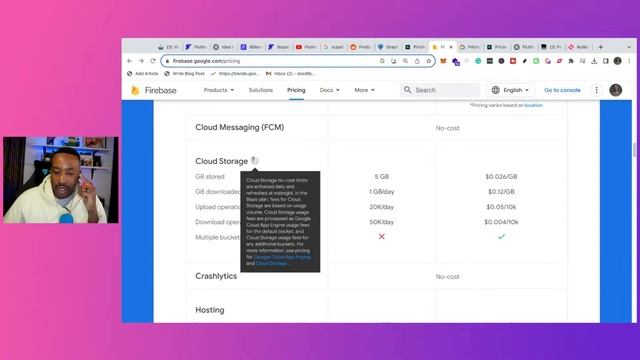Image resolution: width=640 pixels, height=360 pixels.
Task: Click the '20K/day' upload operations value
Action: 382,207
